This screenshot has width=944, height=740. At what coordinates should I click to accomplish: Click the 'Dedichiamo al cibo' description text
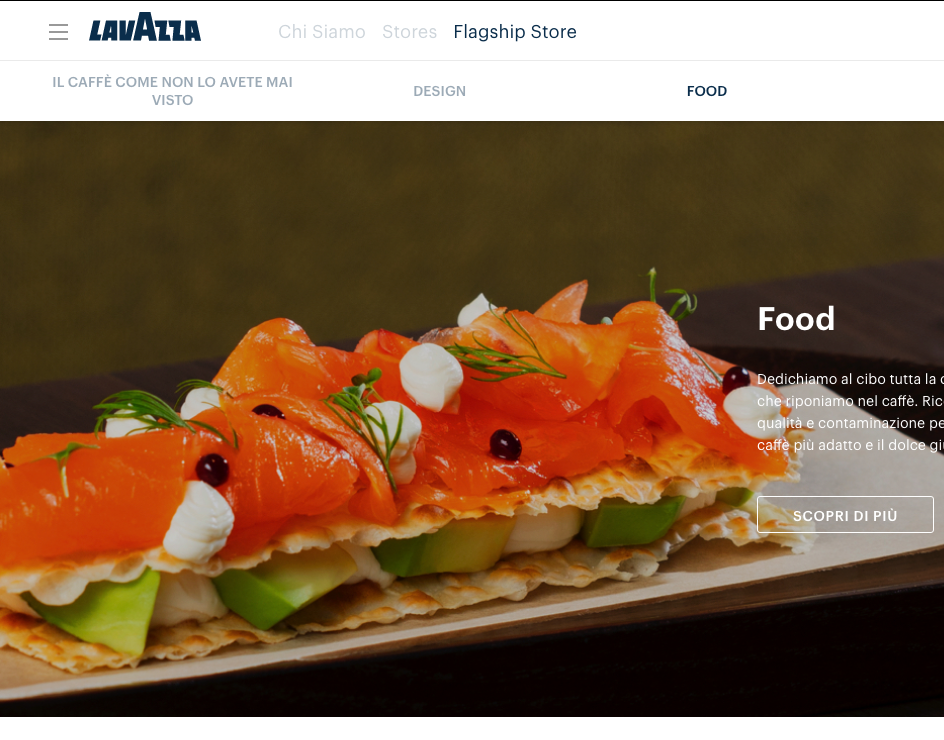click(850, 412)
